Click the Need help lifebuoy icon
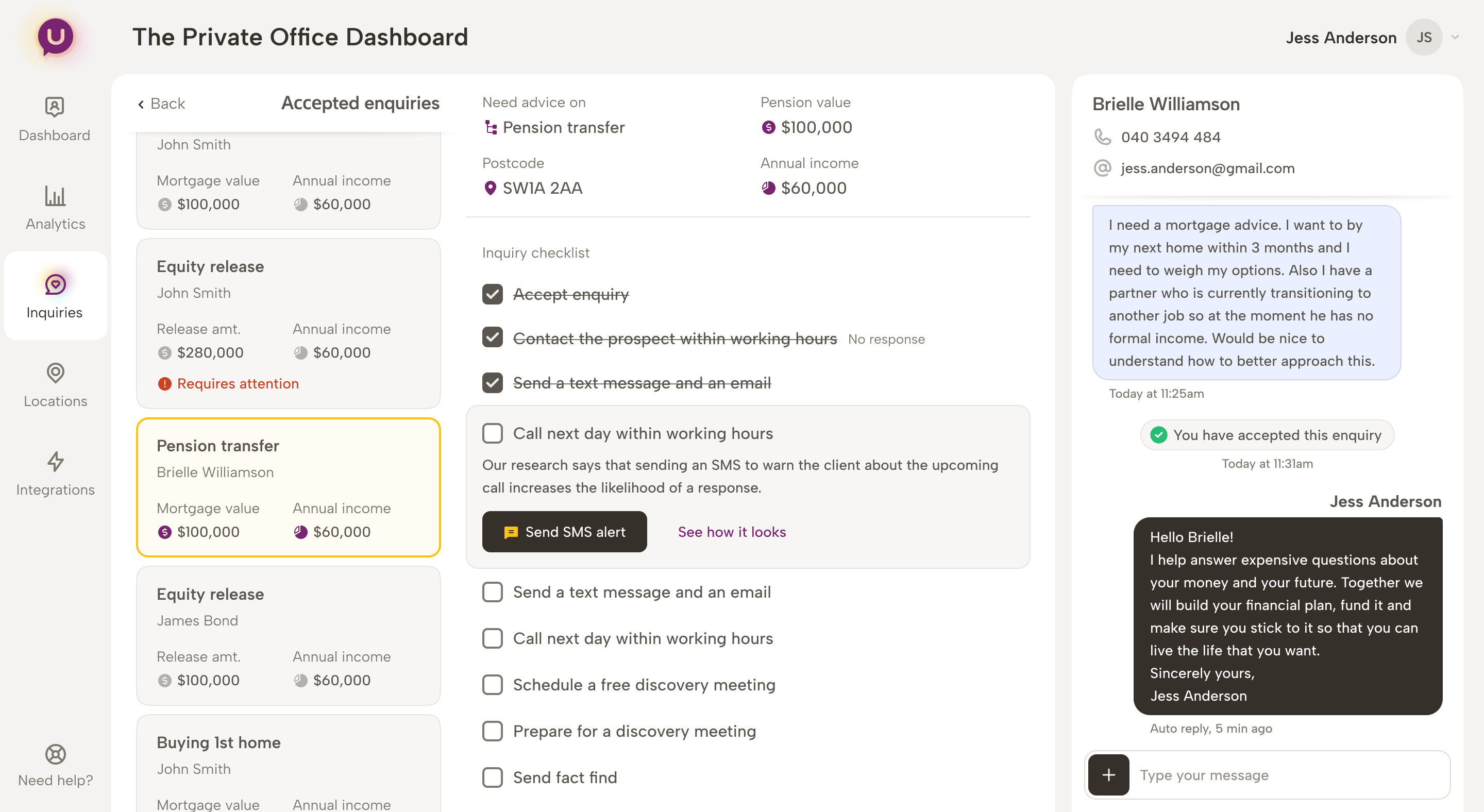This screenshot has height=812, width=1484. pos(55,754)
